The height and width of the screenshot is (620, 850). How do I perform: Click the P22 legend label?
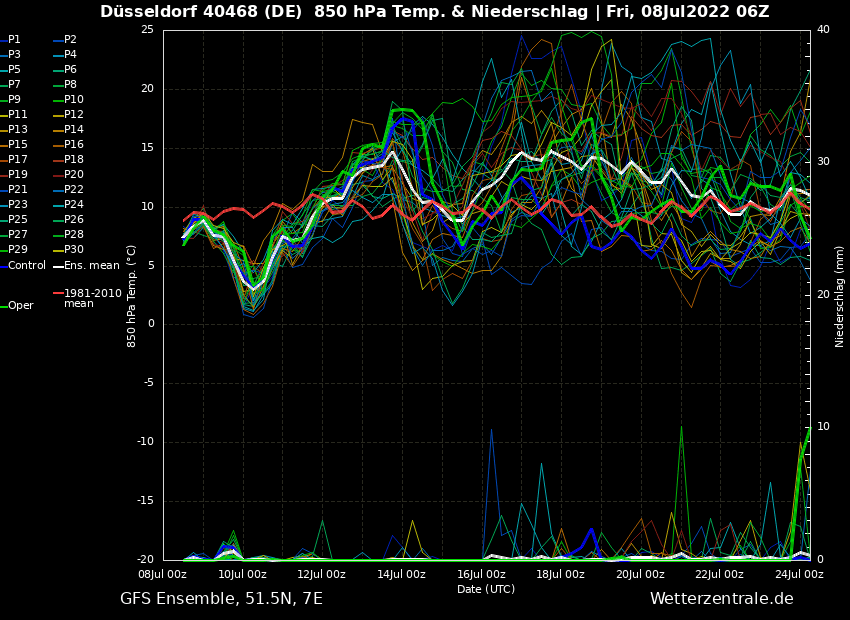[x=74, y=190]
